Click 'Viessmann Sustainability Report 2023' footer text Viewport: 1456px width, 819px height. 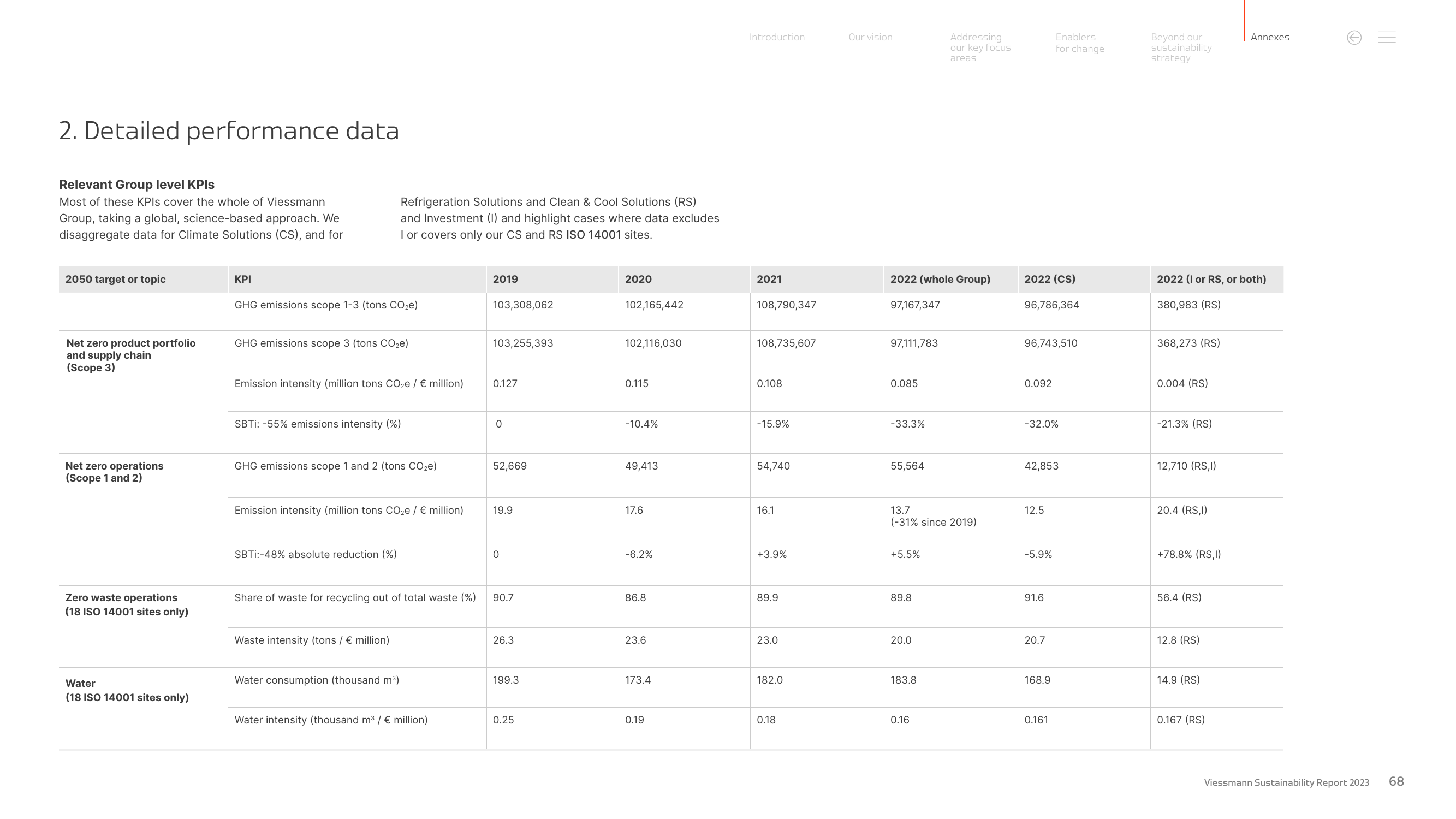click(1286, 783)
